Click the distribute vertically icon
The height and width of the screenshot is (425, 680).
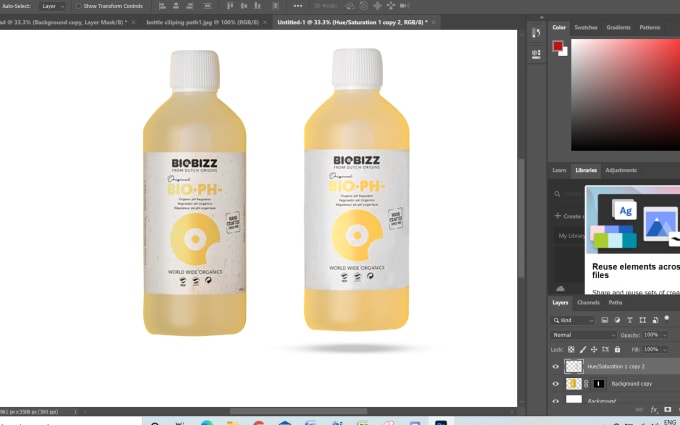(208, 6)
